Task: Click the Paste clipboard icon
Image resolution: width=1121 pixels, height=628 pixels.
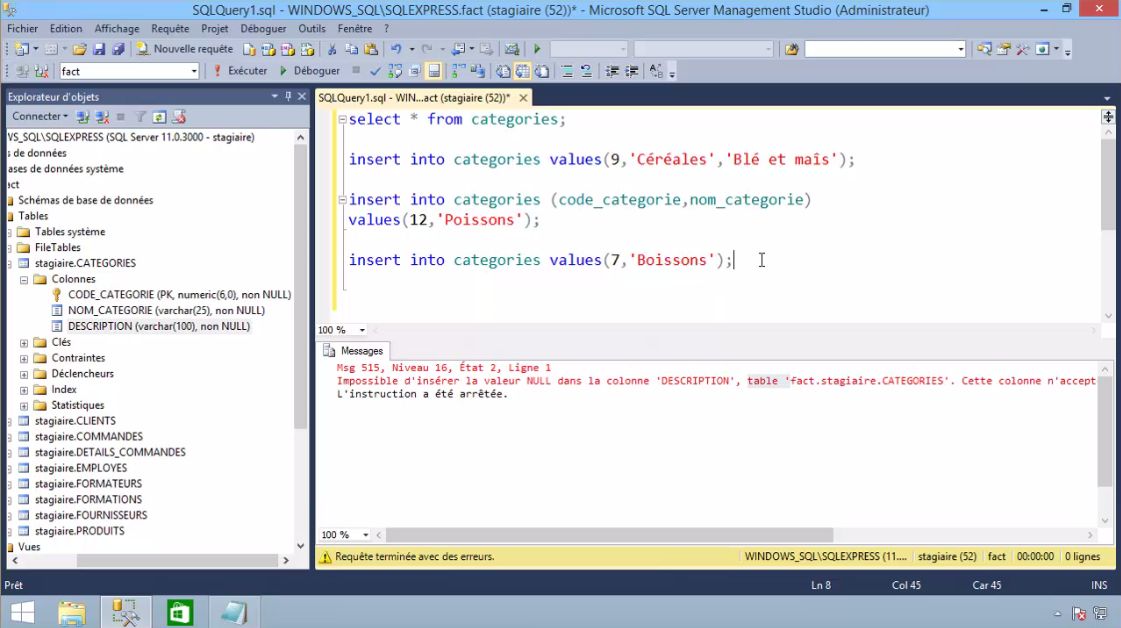Action: coord(371,49)
